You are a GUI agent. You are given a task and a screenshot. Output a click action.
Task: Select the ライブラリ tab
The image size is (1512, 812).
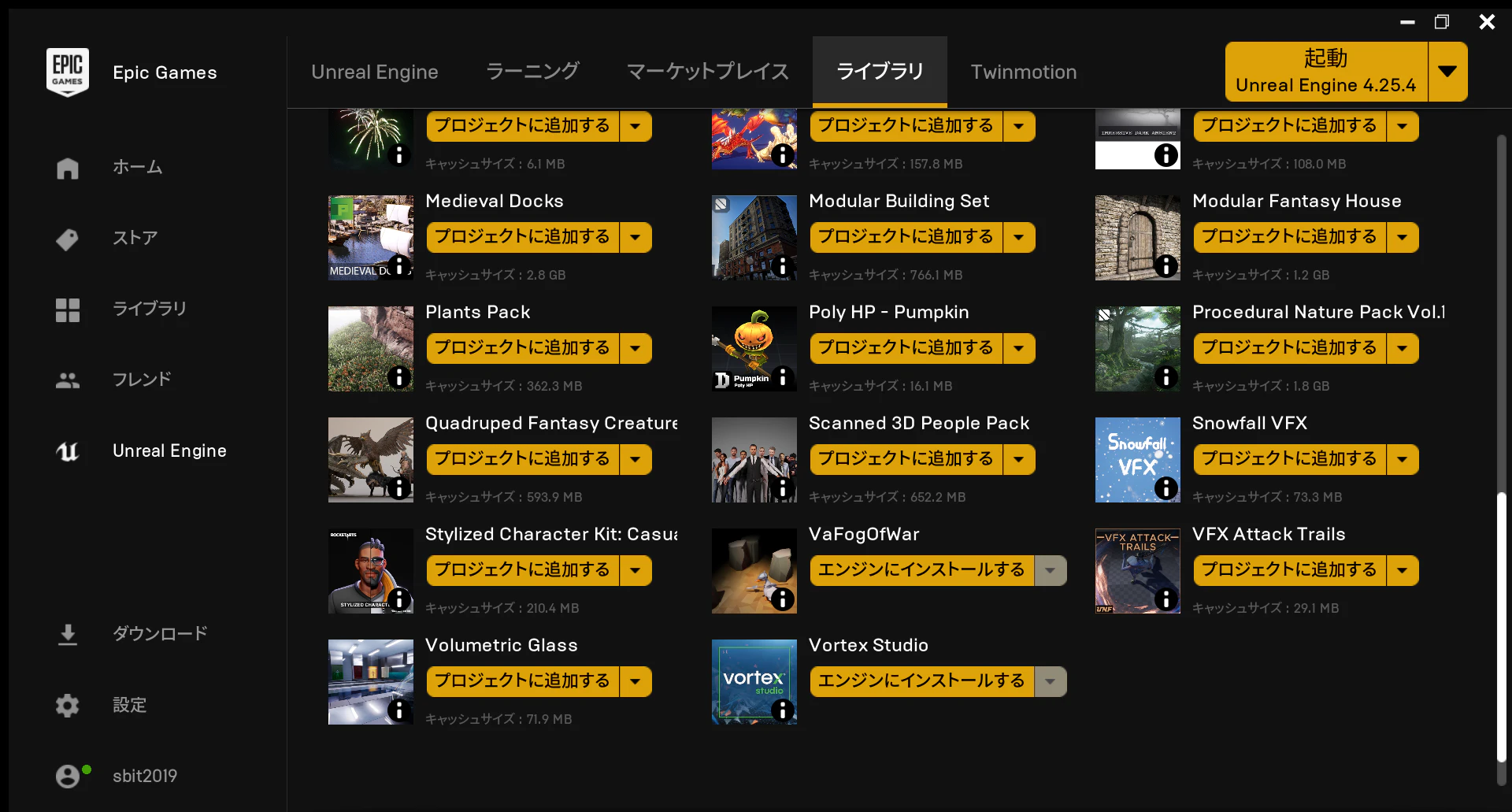pyautogui.click(x=880, y=72)
